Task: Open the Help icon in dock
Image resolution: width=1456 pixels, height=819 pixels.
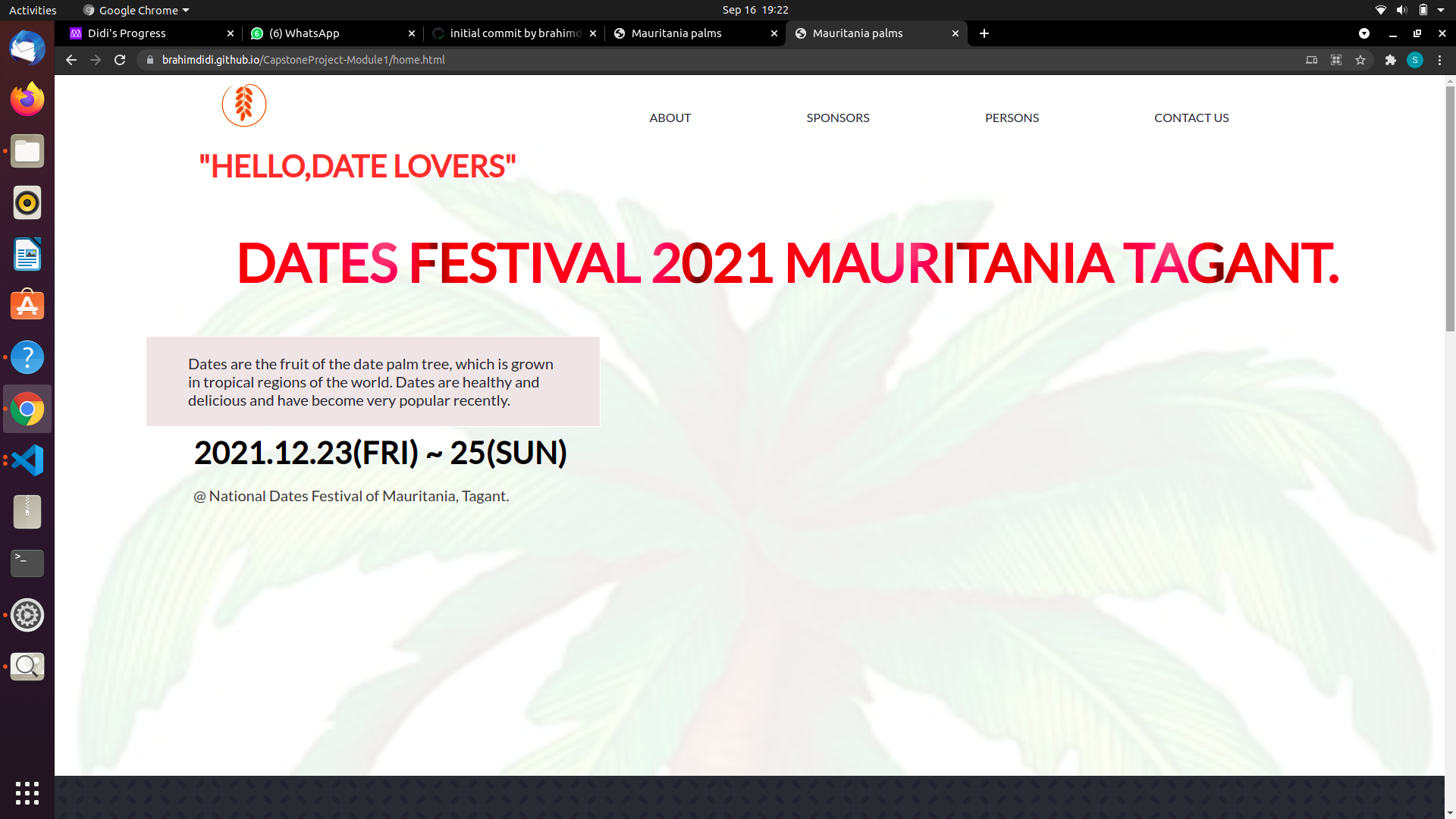Action: (27, 357)
